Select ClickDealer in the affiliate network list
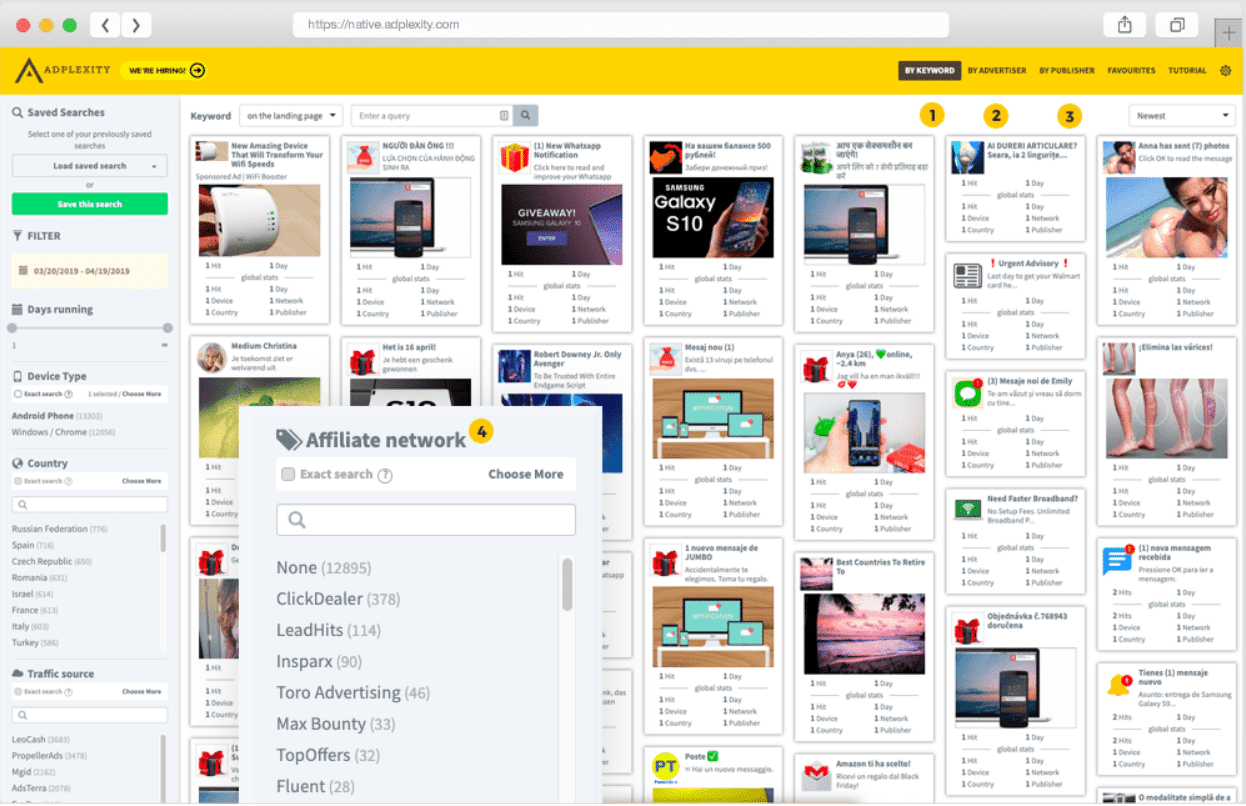Screen dimensions: 1246x806 pos(338,599)
